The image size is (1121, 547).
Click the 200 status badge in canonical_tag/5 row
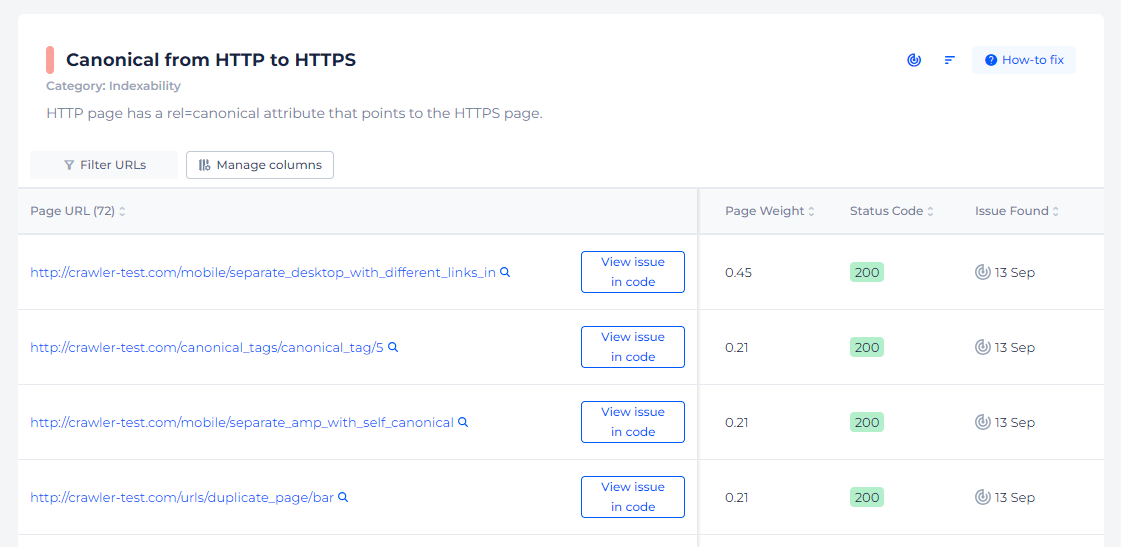866,348
